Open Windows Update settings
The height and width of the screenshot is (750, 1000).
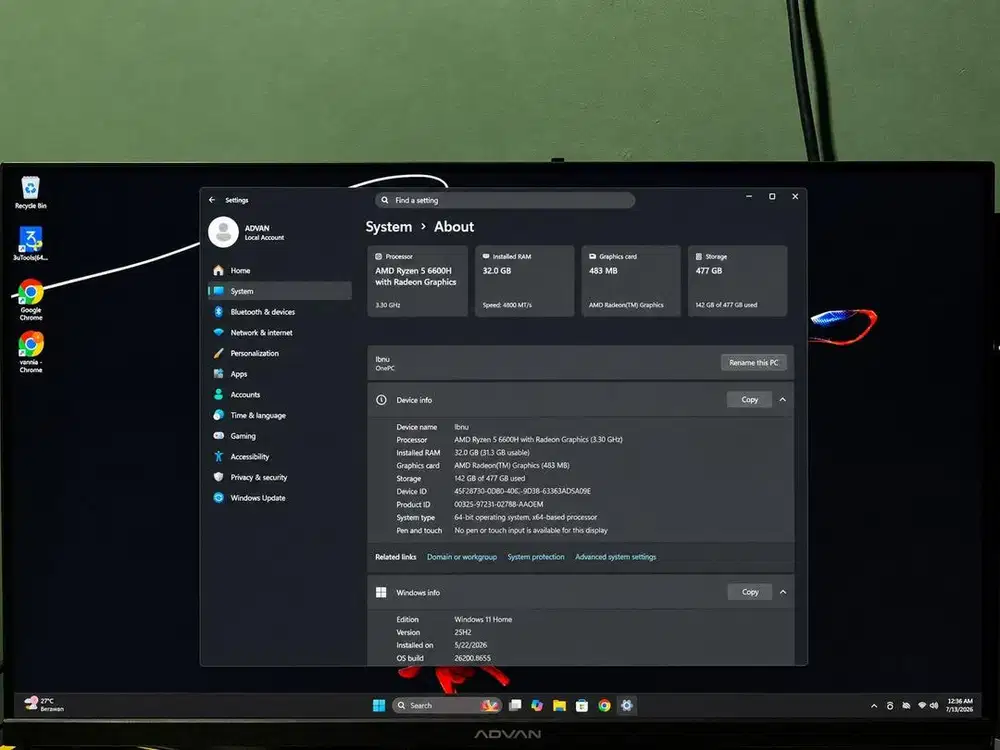click(x=279, y=498)
